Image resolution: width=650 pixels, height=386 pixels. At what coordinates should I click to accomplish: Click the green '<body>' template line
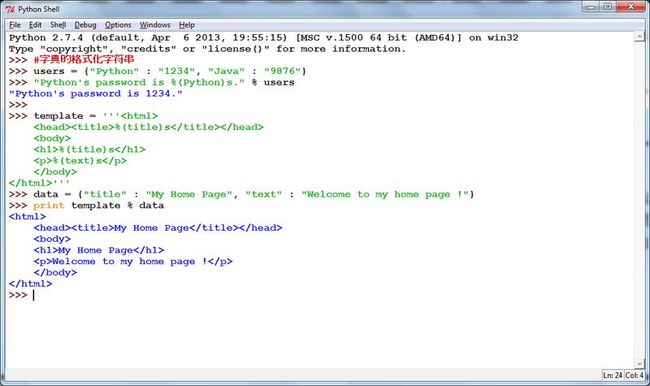coord(52,138)
